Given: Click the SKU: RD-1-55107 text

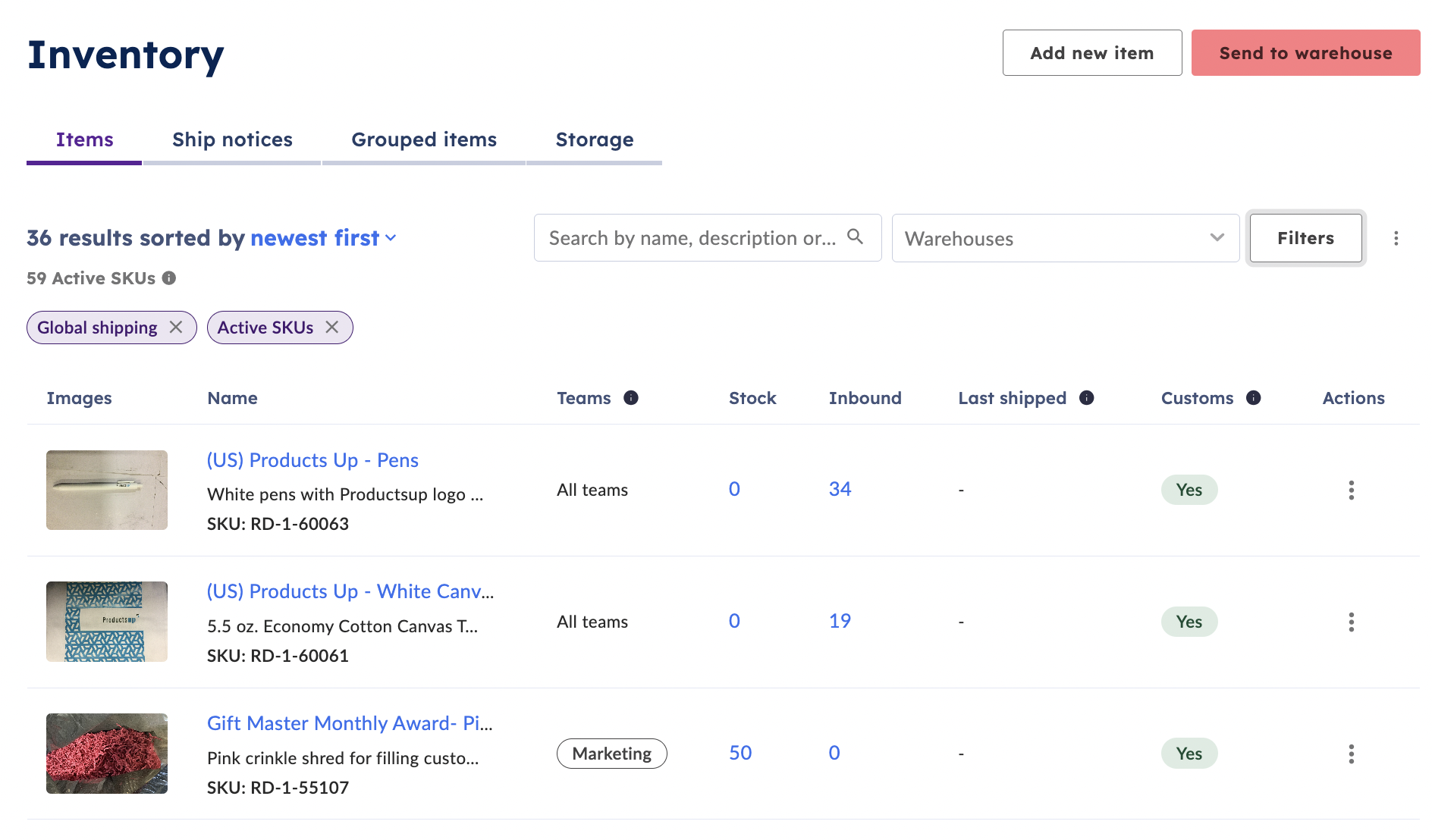Looking at the screenshot, I should click(x=278, y=788).
